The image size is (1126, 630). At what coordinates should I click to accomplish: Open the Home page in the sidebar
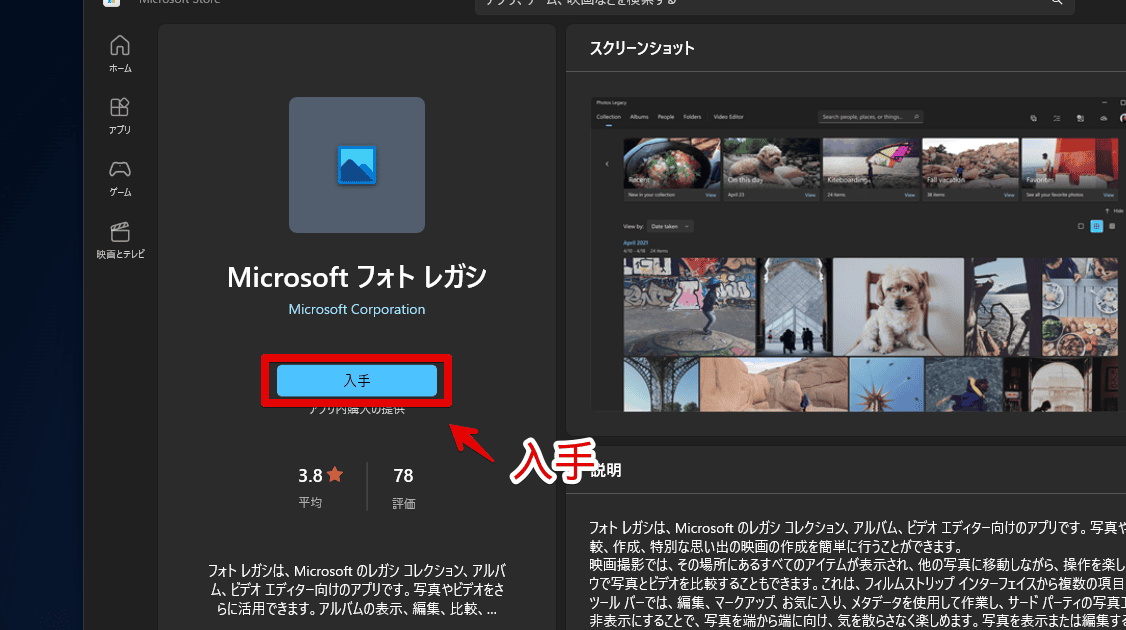pos(120,54)
